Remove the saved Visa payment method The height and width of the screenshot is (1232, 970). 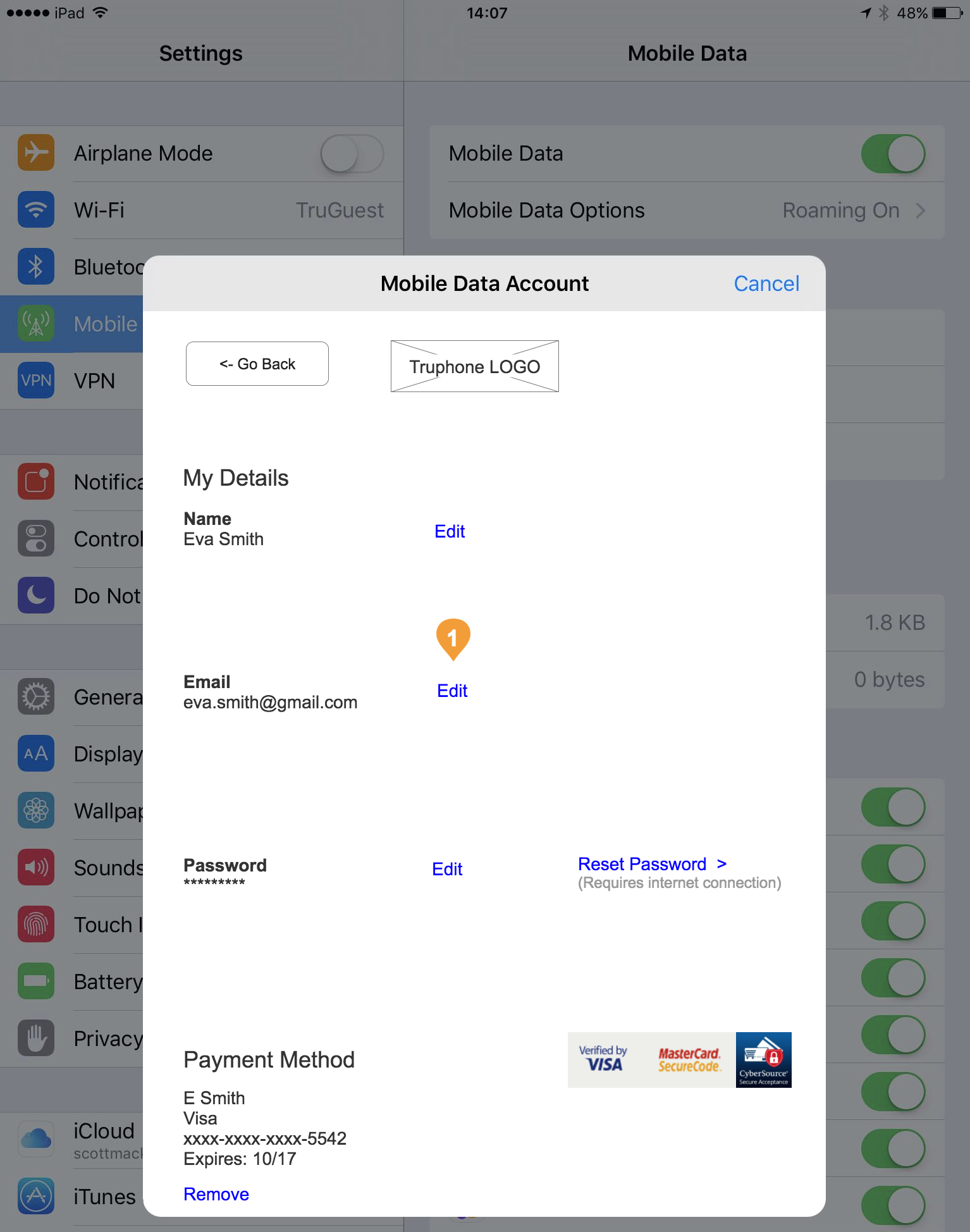coord(216,1194)
